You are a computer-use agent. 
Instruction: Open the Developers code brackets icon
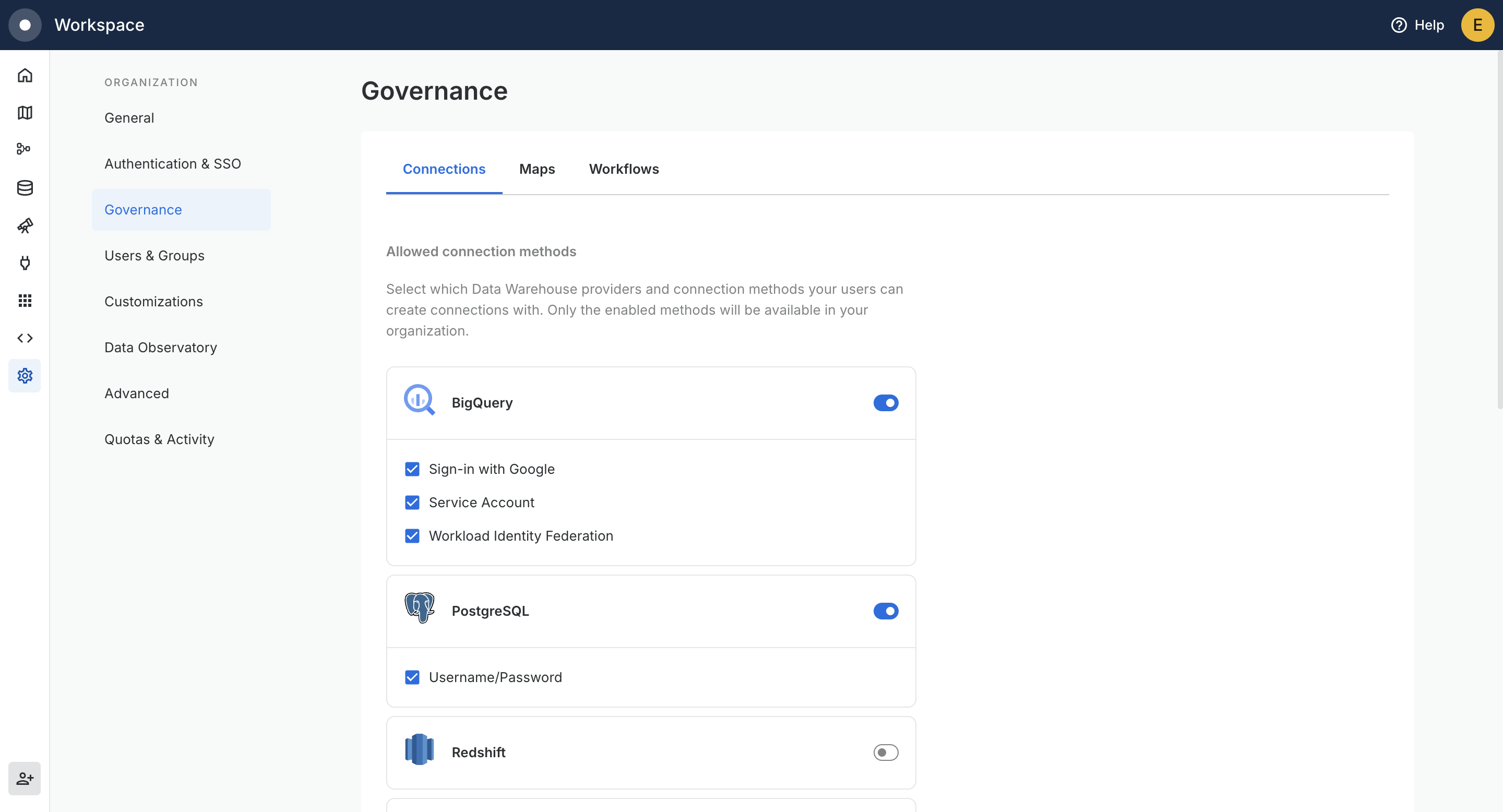pos(25,338)
